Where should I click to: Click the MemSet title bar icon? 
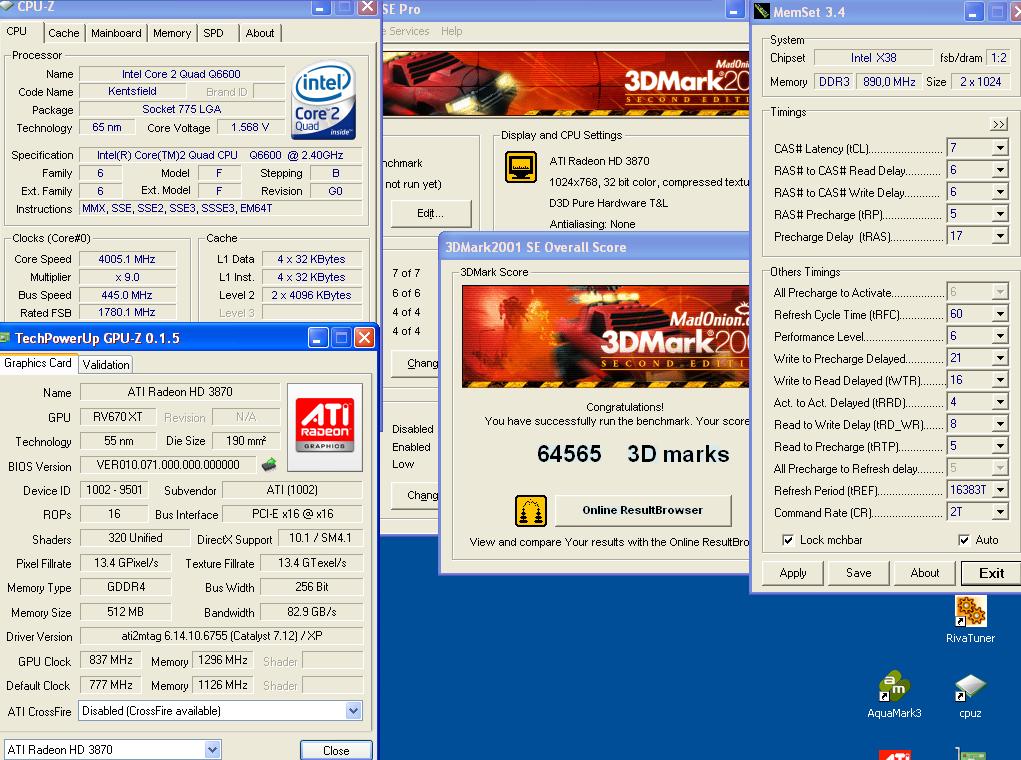[x=762, y=11]
